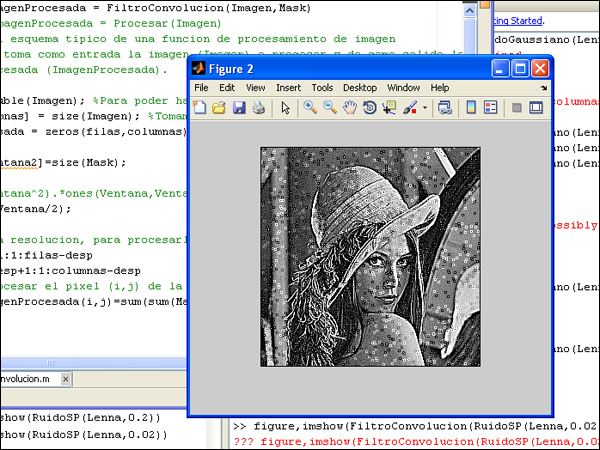Activate the Zoom In magnifier tool

click(x=311, y=107)
